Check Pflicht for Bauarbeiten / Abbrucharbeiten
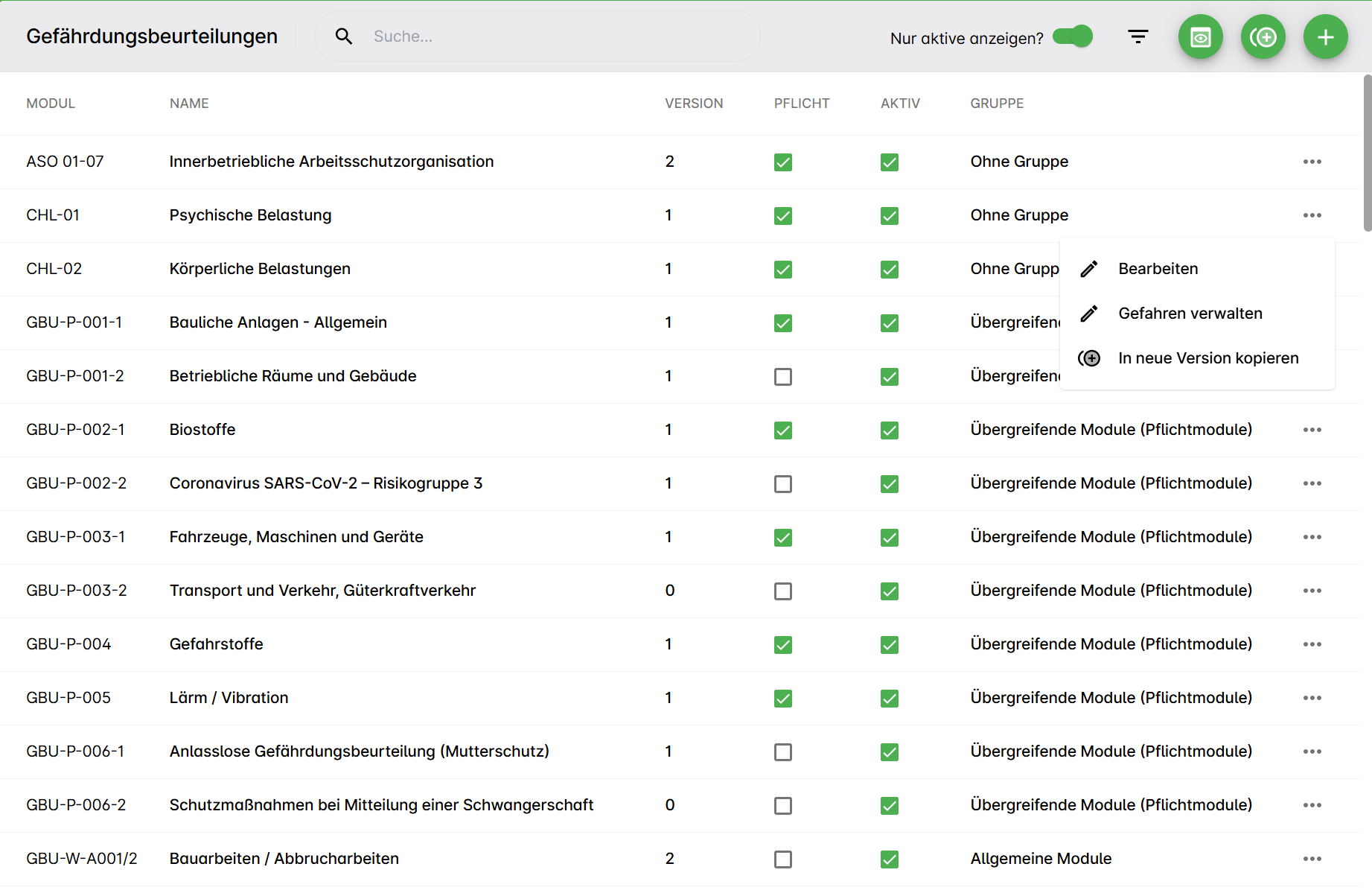Image resolution: width=1372 pixels, height=893 pixels. [782, 859]
